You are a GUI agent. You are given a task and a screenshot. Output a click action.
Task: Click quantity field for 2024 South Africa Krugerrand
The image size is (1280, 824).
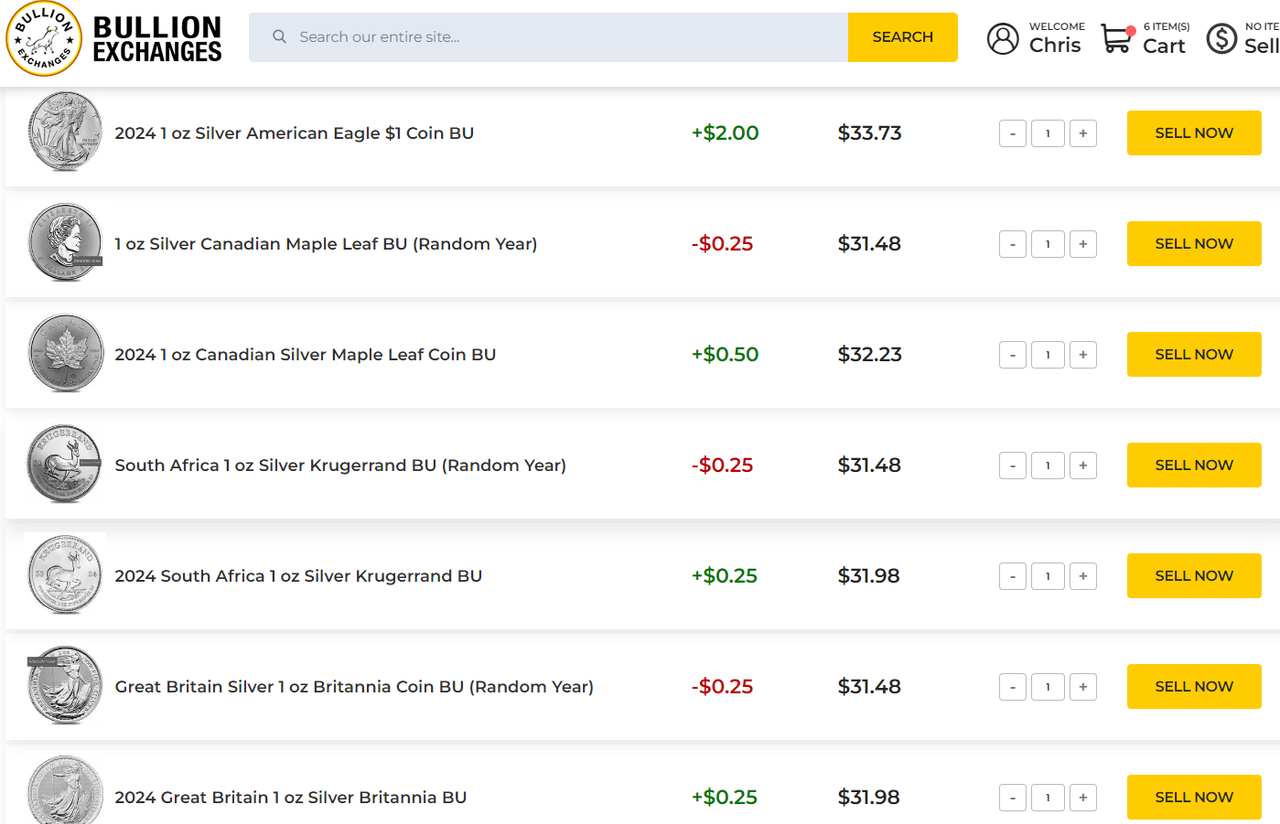pyautogui.click(x=1048, y=576)
